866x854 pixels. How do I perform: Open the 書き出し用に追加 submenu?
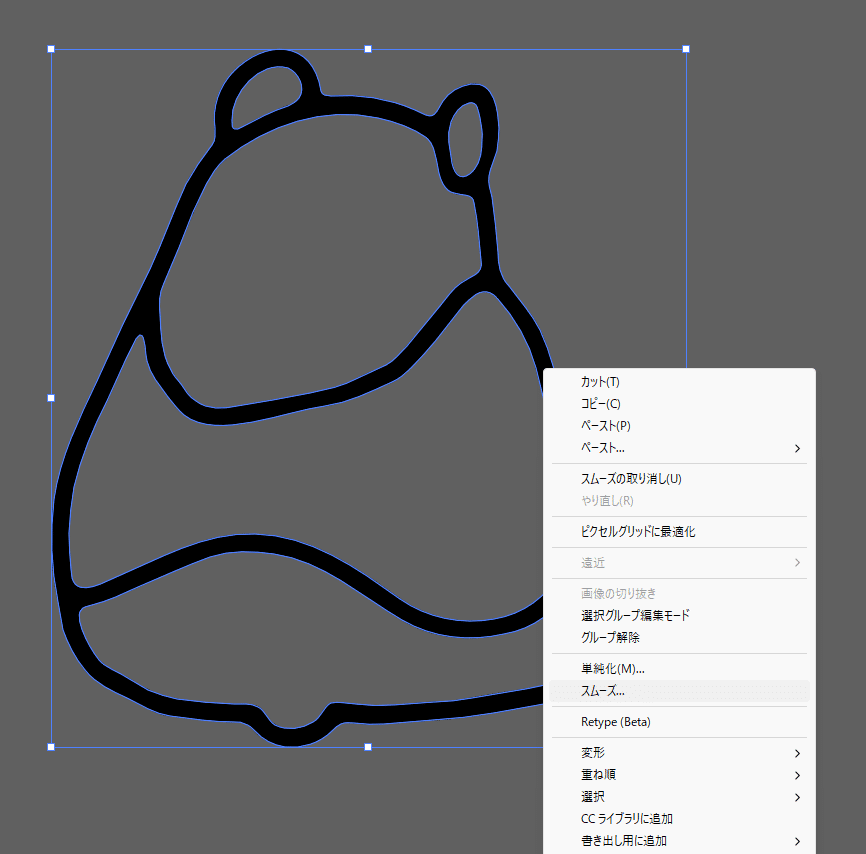coord(679,841)
